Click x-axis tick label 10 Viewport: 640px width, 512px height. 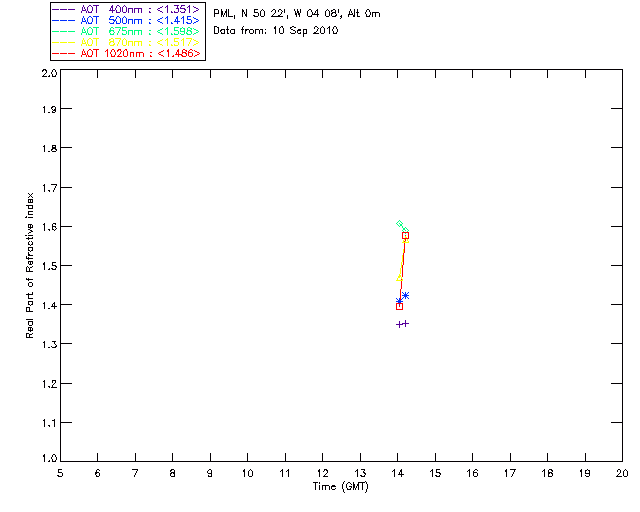248,473
